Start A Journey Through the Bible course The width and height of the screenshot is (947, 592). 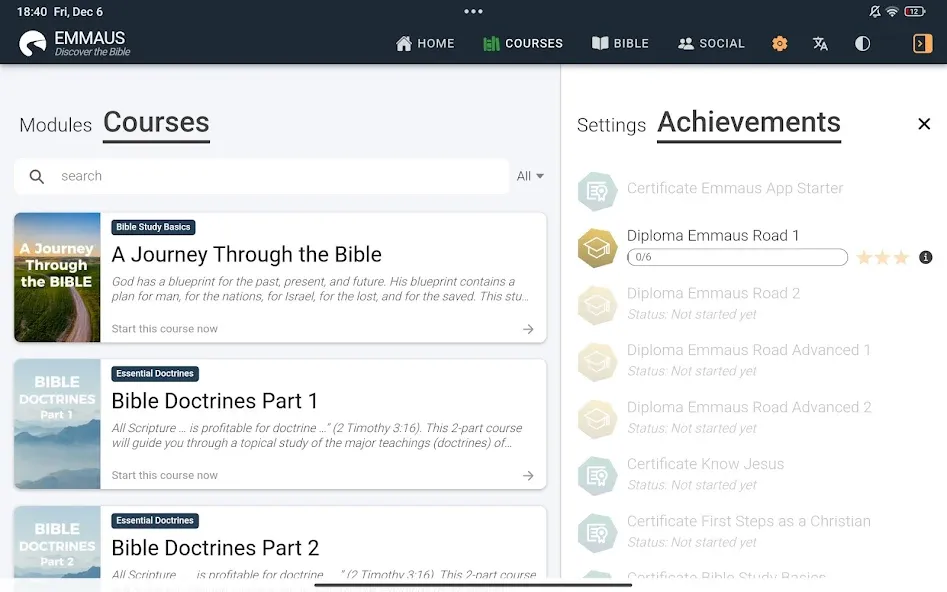click(x=164, y=329)
